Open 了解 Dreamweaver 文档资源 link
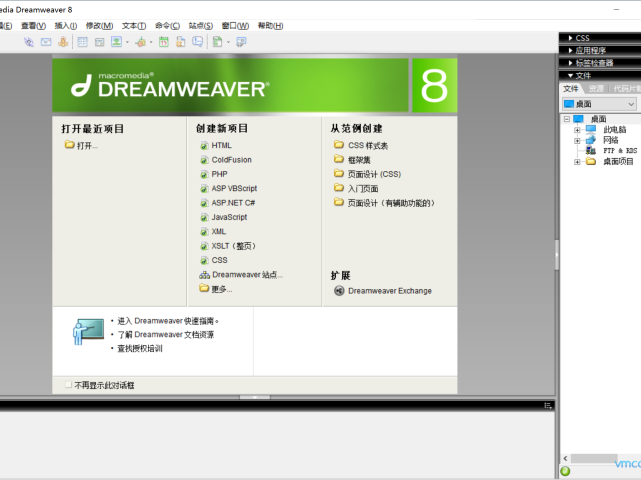This screenshot has width=641, height=480. [166, 335]
